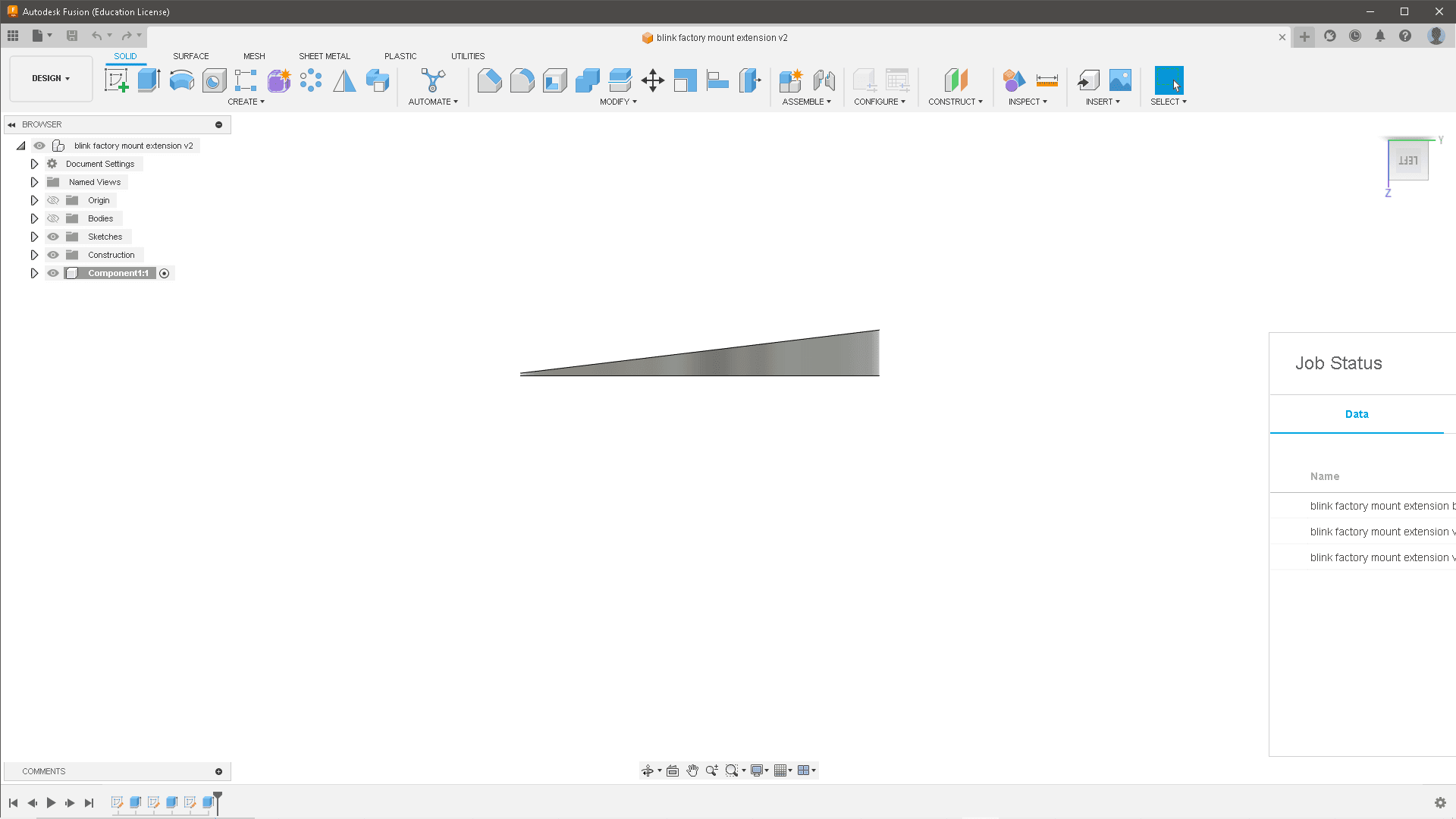Toggle visibility of Bodies folder
The image size is (1456, 819).
click(53, 218)
